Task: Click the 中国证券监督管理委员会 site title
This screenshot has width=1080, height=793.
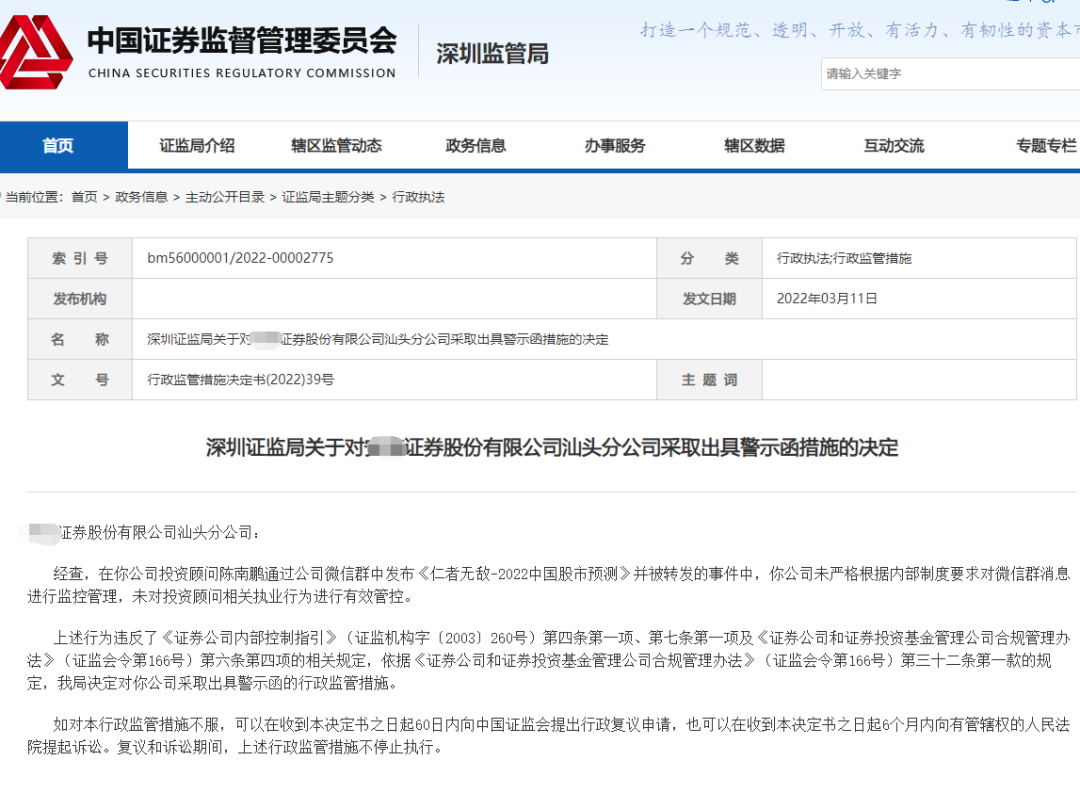Action: point(242,41)
